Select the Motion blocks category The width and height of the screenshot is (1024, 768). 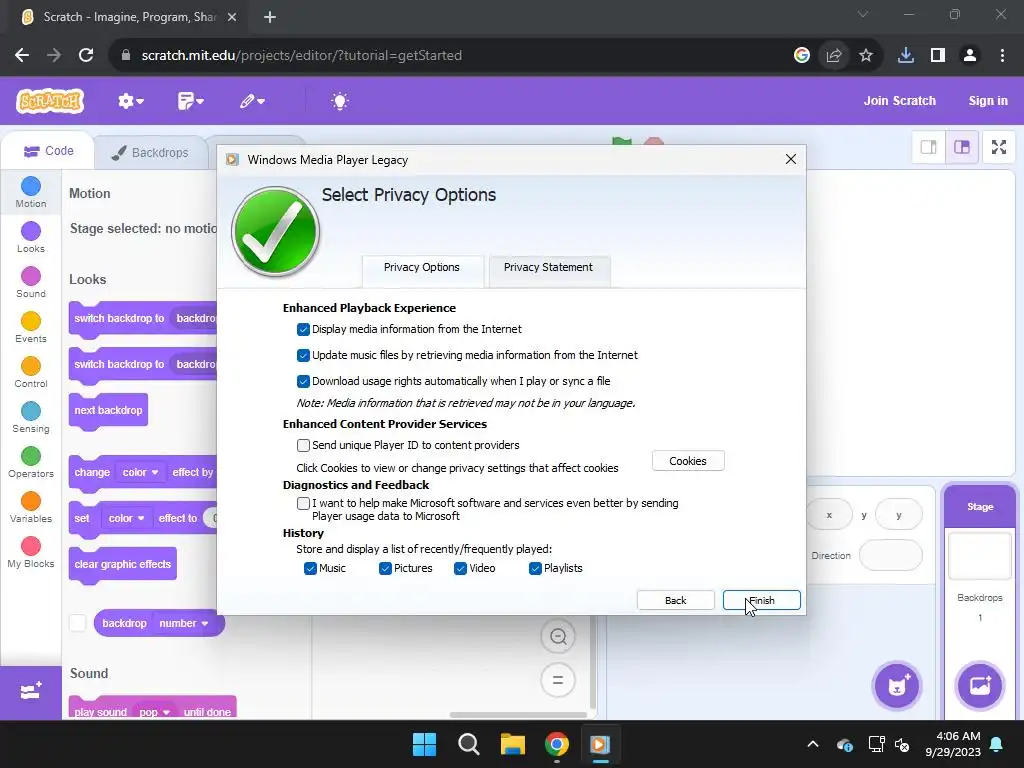coord(31,193)
